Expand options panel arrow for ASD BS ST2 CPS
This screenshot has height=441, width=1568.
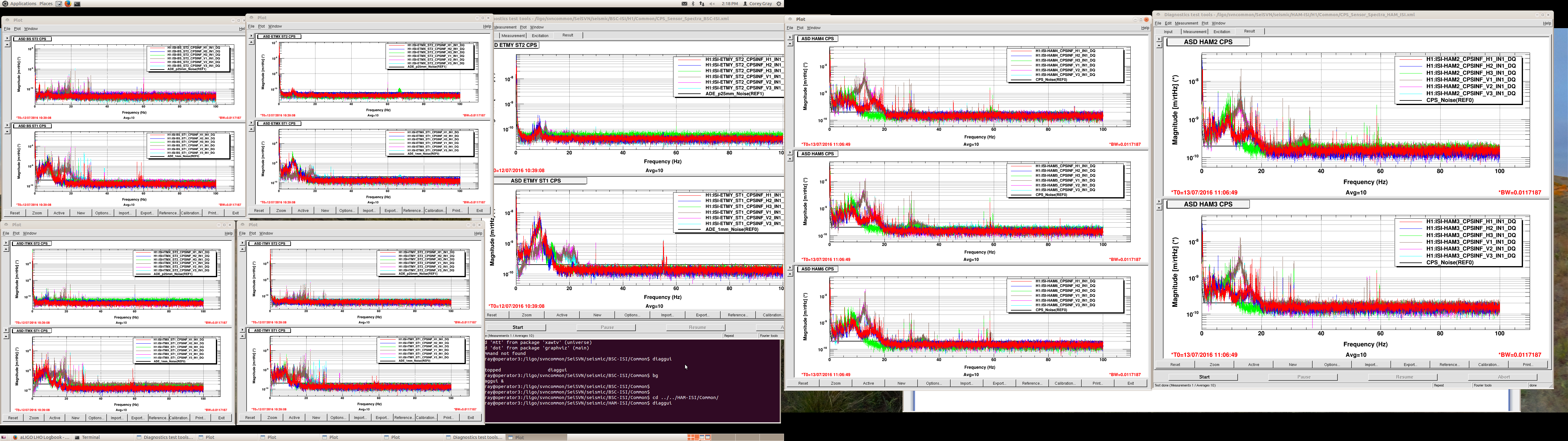(x=7, y=38)
